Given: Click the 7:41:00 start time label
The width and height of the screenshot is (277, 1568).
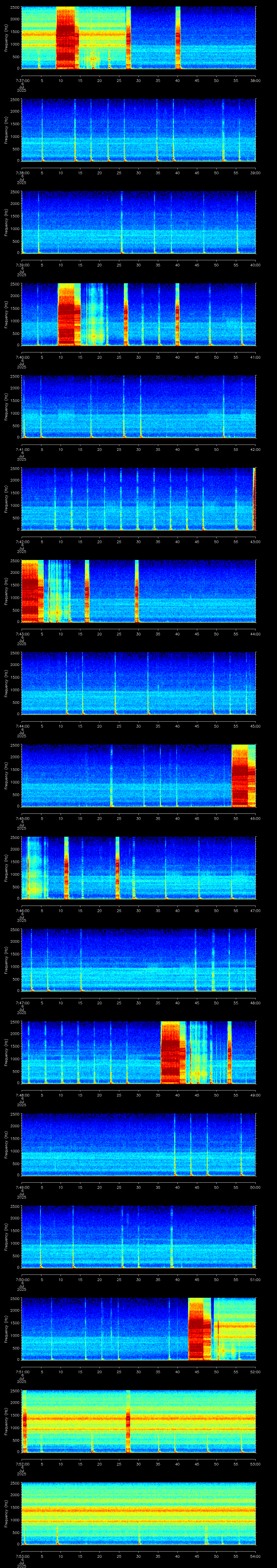Looking at the screenshot, I should pos(22,449).
